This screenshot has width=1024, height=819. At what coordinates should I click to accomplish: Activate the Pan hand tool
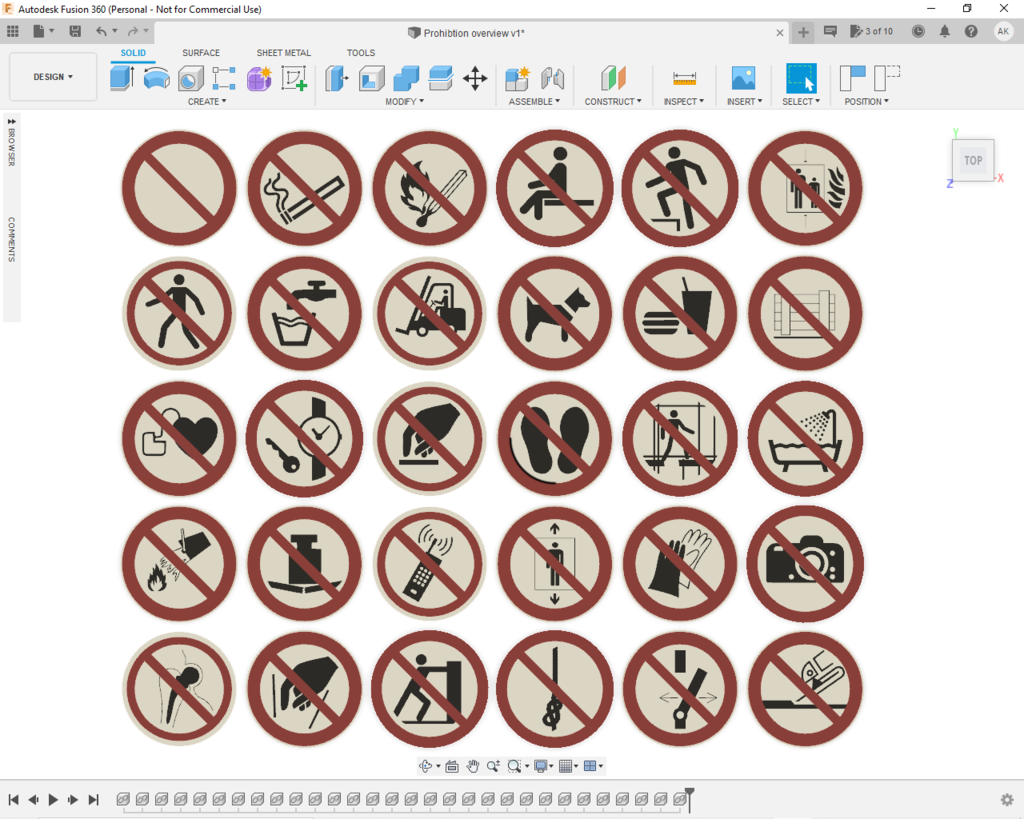tap(473, 766)
